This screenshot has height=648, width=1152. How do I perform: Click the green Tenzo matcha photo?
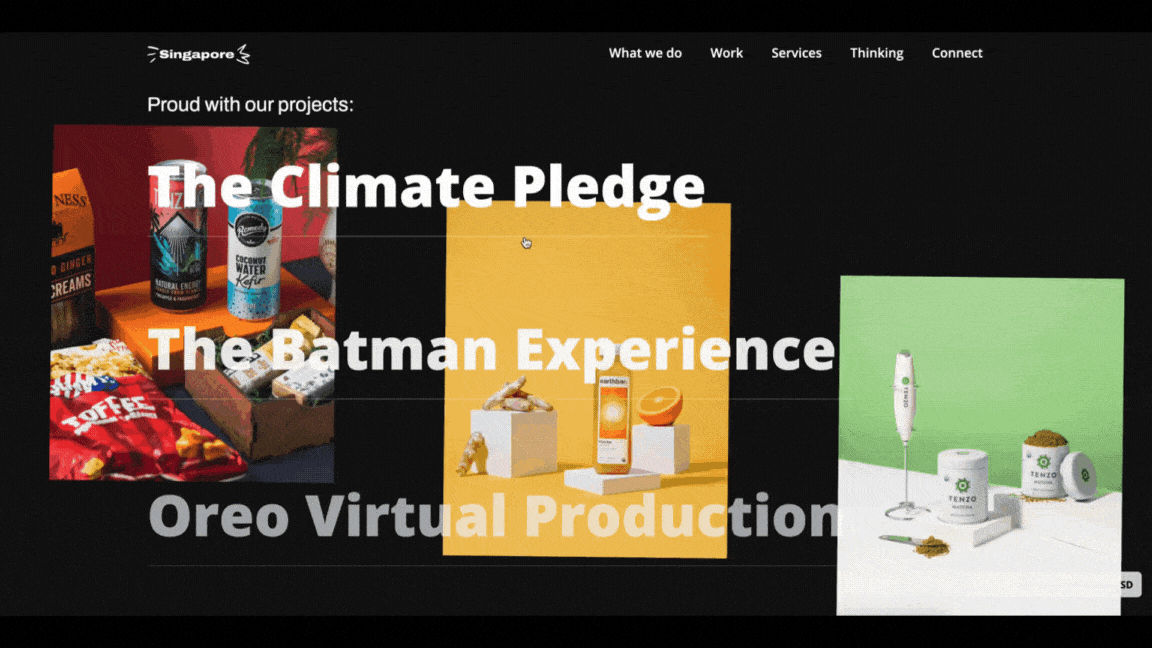point(980,446)
